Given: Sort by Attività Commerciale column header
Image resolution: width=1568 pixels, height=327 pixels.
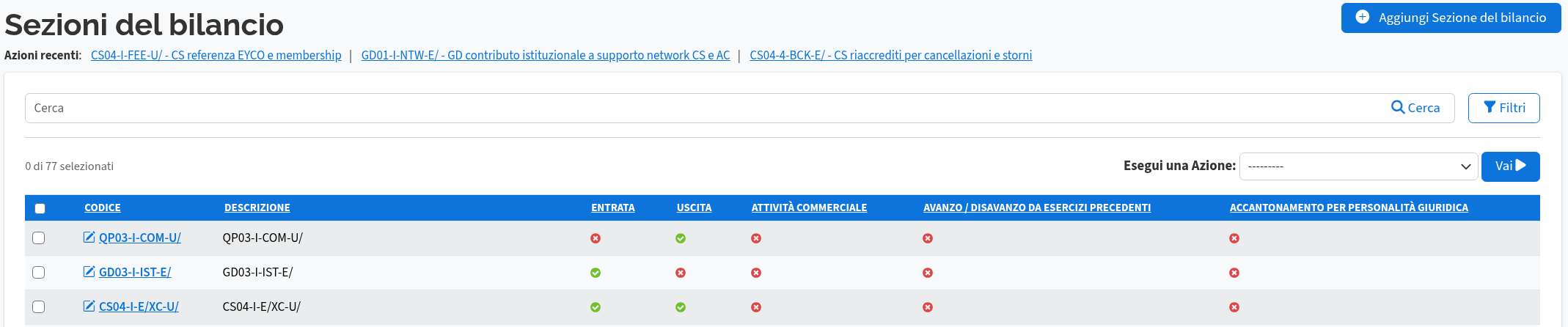Looking at the screenshot, I should click(x=809, y=207).
